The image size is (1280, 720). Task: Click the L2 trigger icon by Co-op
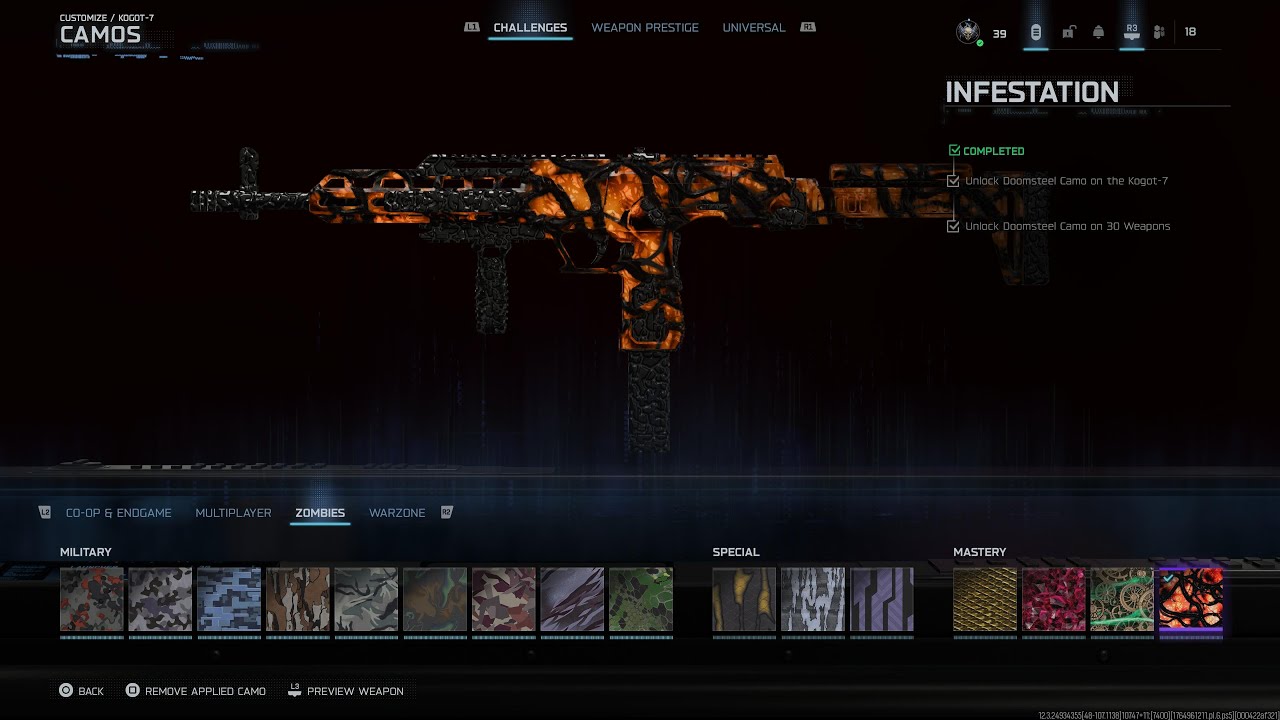click(x=44, y=512)
